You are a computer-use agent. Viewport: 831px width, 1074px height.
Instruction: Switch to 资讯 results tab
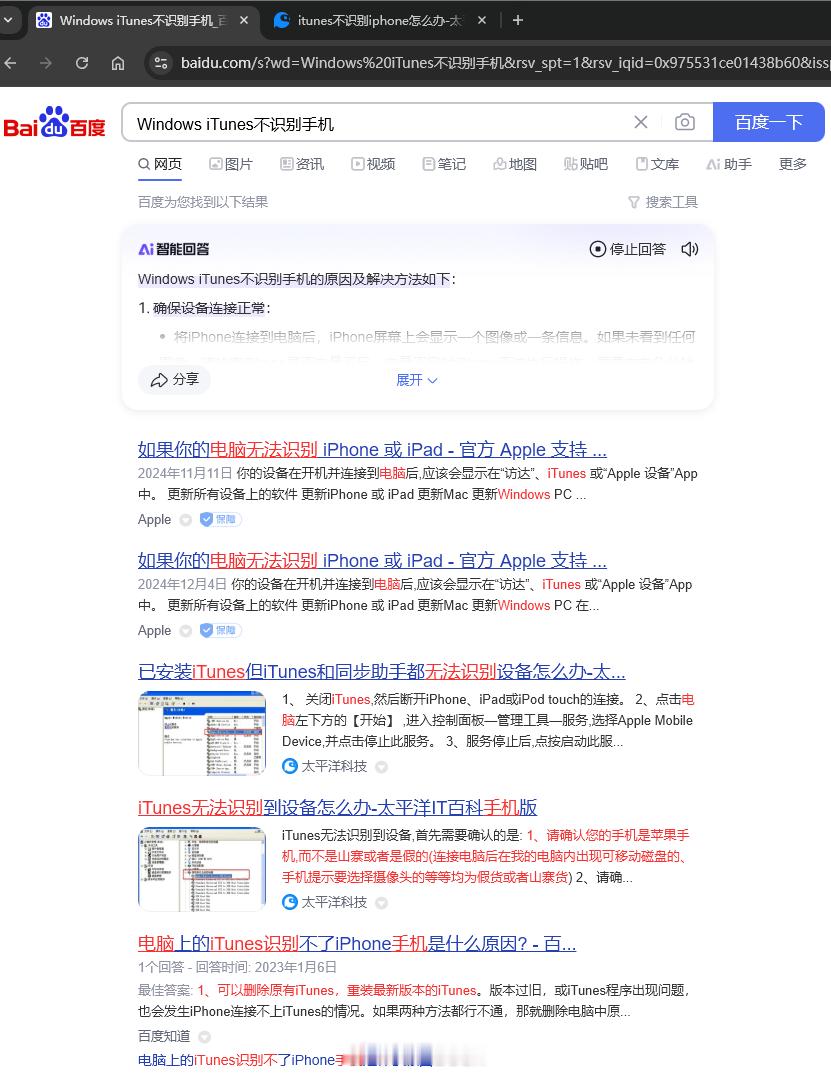[302, 164]
